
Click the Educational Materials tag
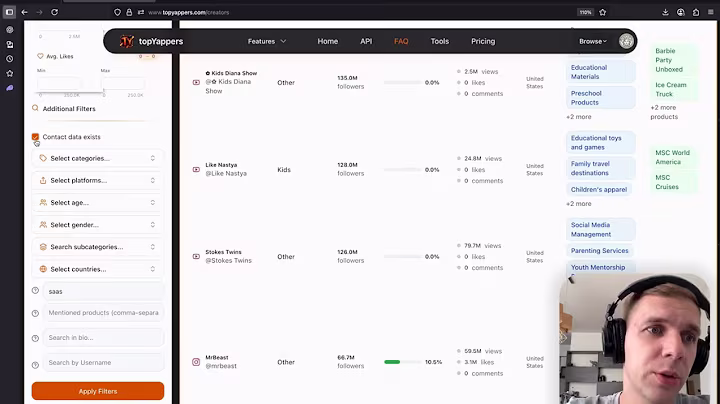pyautogui.click(x=600, y=72)
